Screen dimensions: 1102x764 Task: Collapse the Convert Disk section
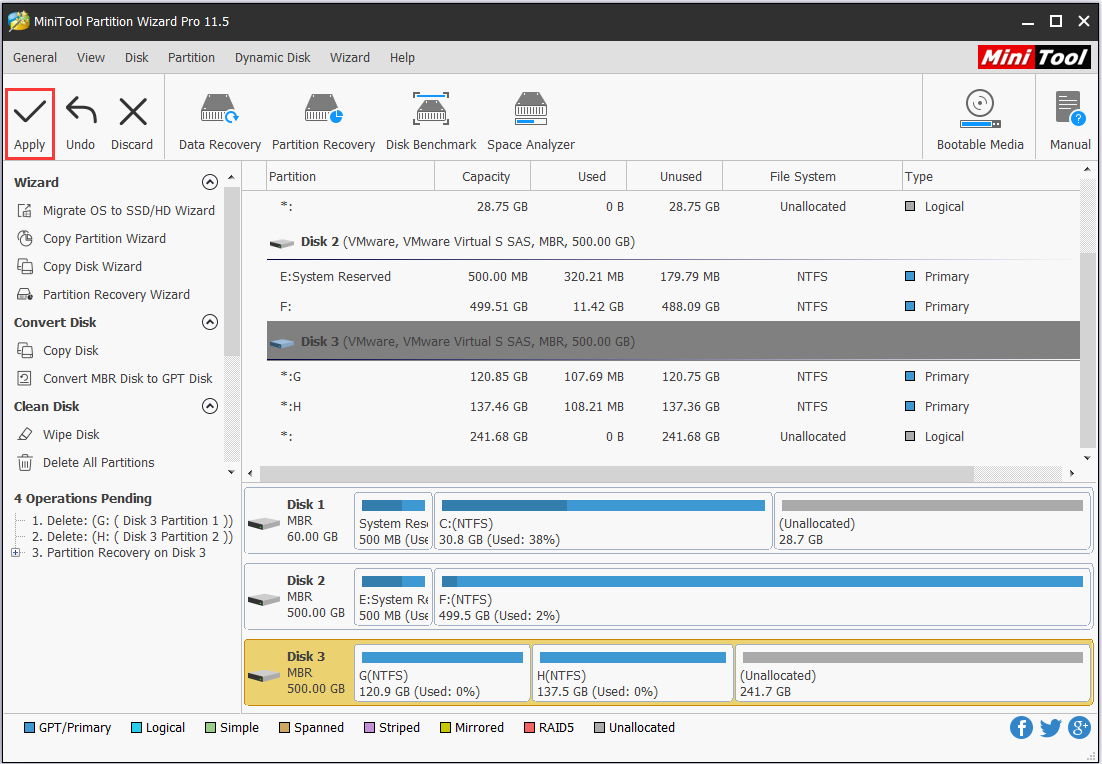click(209, 322)
